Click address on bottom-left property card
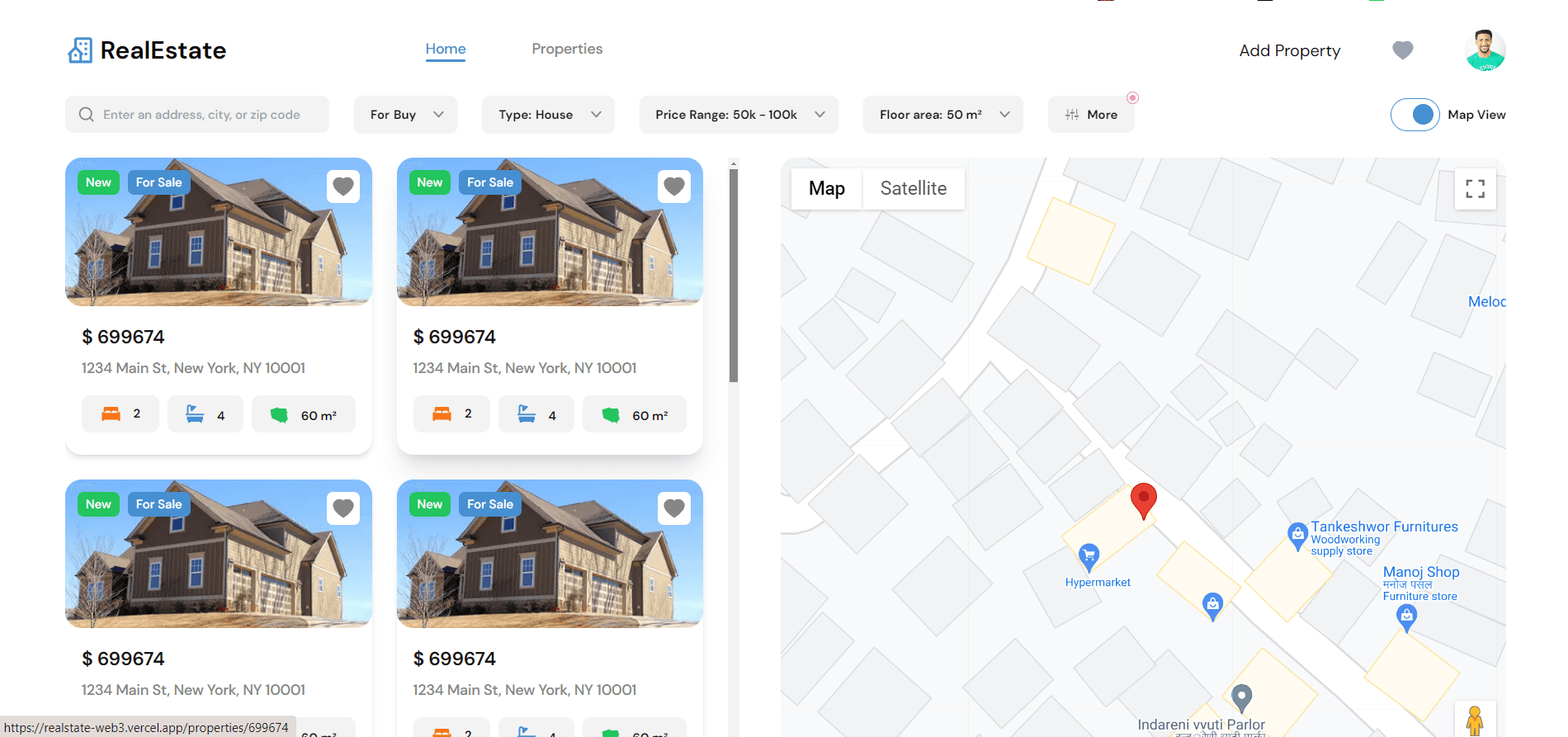This screenshot has height=737, width=1568. [x=193, y=690]
